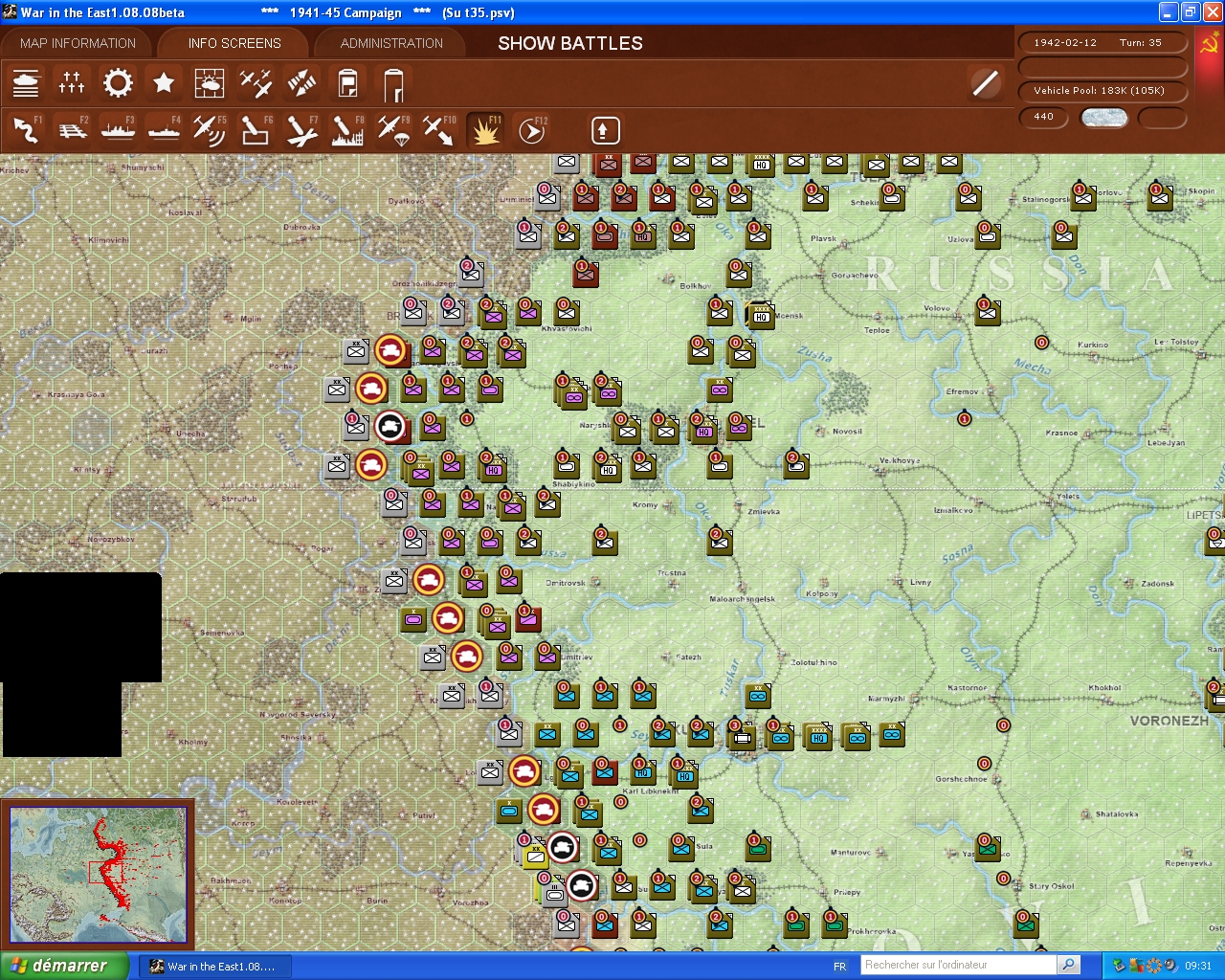This screenshot has width=1225, height=980.
Task: Open the production gear icon
Action: pos(118,83)
